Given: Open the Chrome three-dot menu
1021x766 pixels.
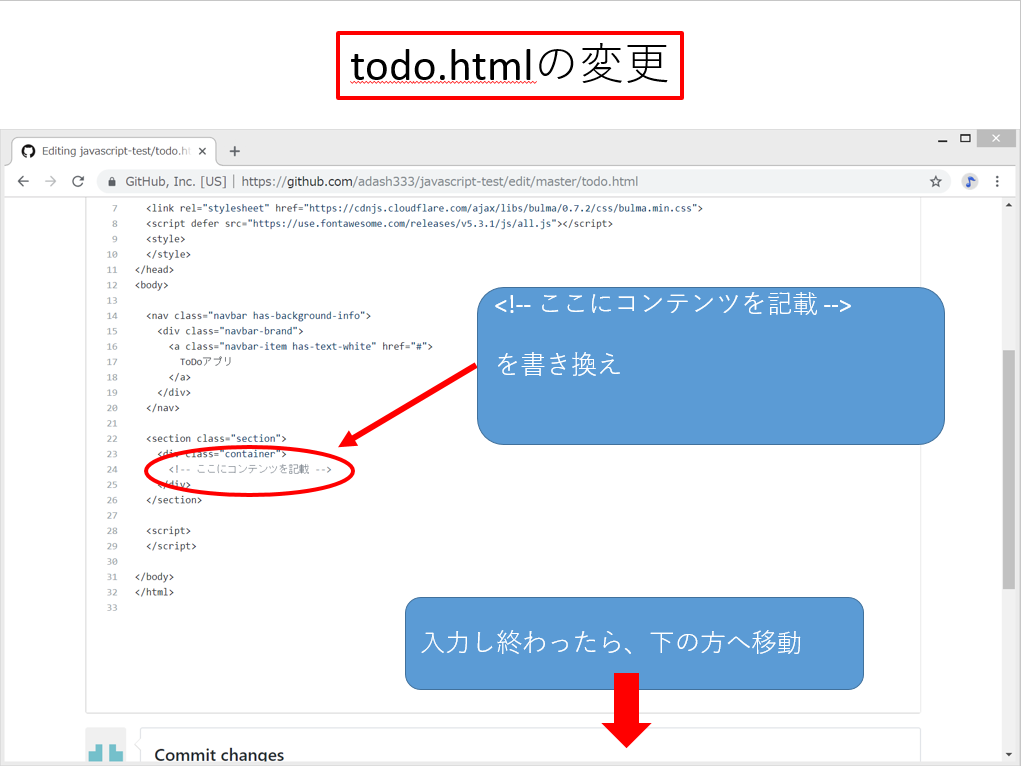Looking at the screenshot, I should click(997, 182).
